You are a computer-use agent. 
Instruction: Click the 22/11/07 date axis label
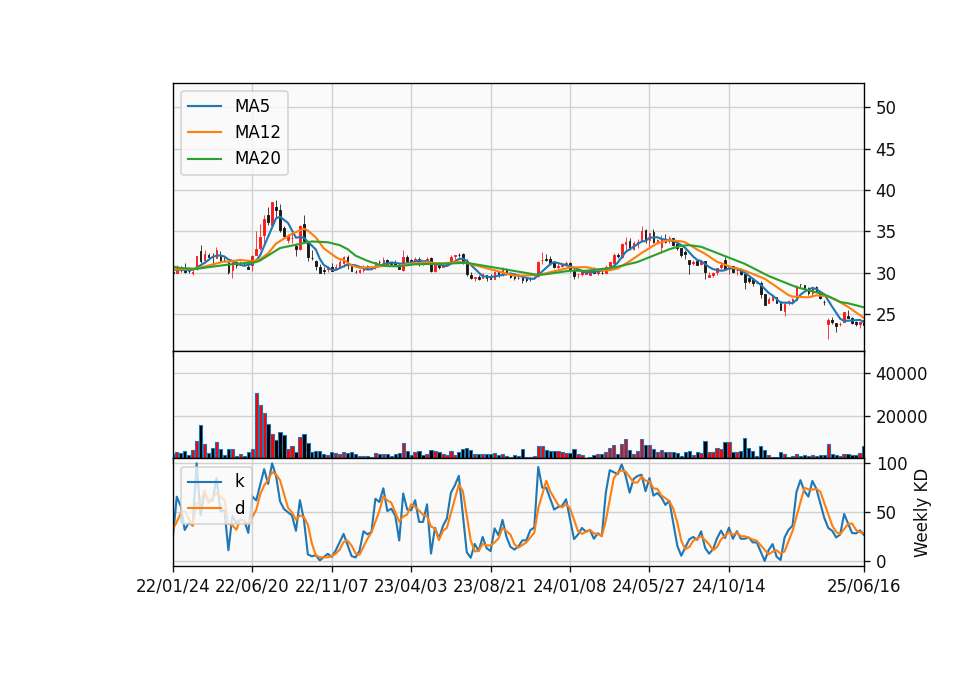click(332, 586)
